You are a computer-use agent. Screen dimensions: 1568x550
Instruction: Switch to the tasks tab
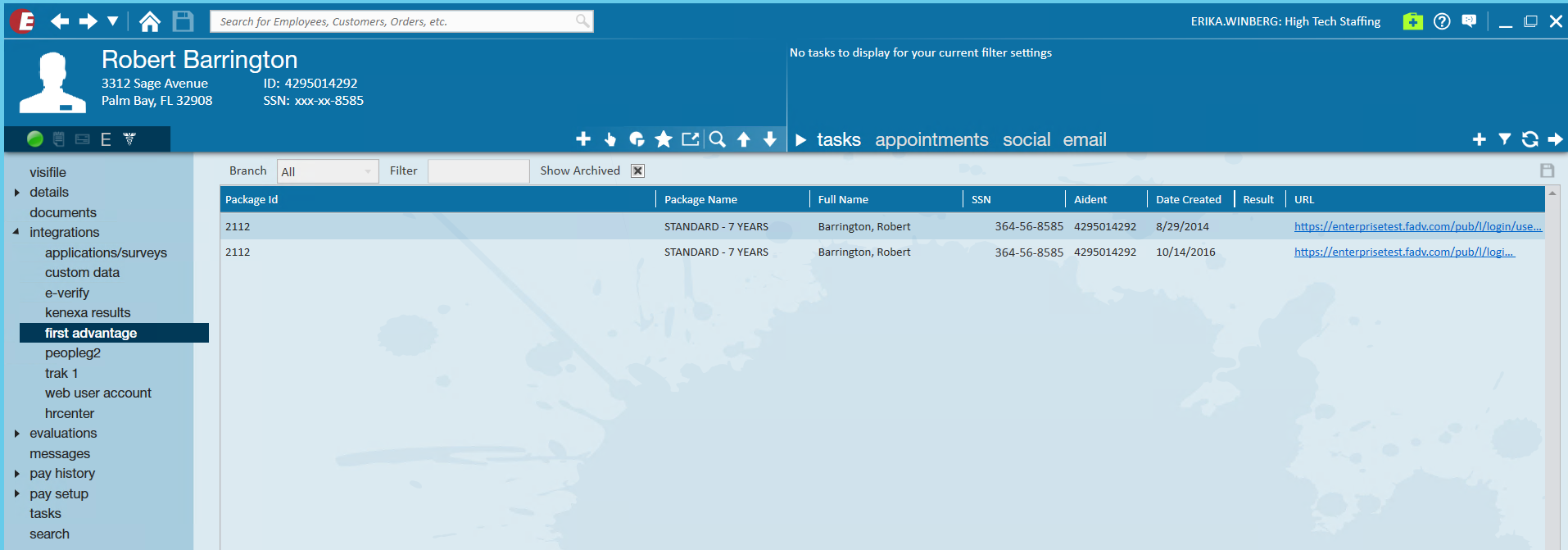pos(839,139)
